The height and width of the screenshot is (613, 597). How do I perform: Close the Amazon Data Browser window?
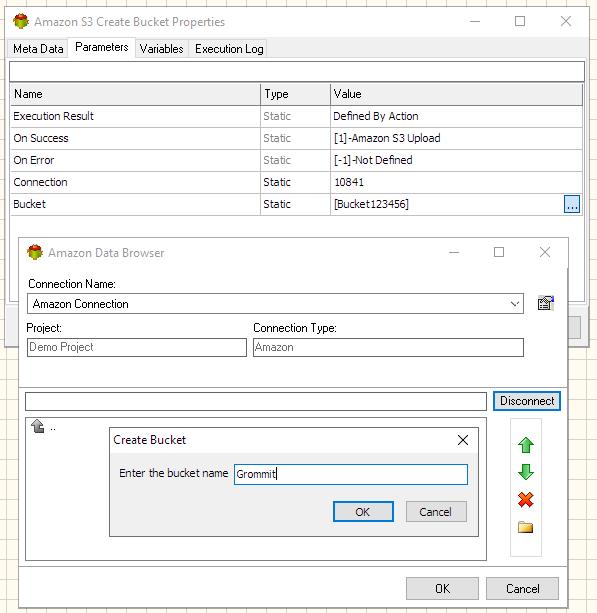pyautogui.click(x=545, y=252)
